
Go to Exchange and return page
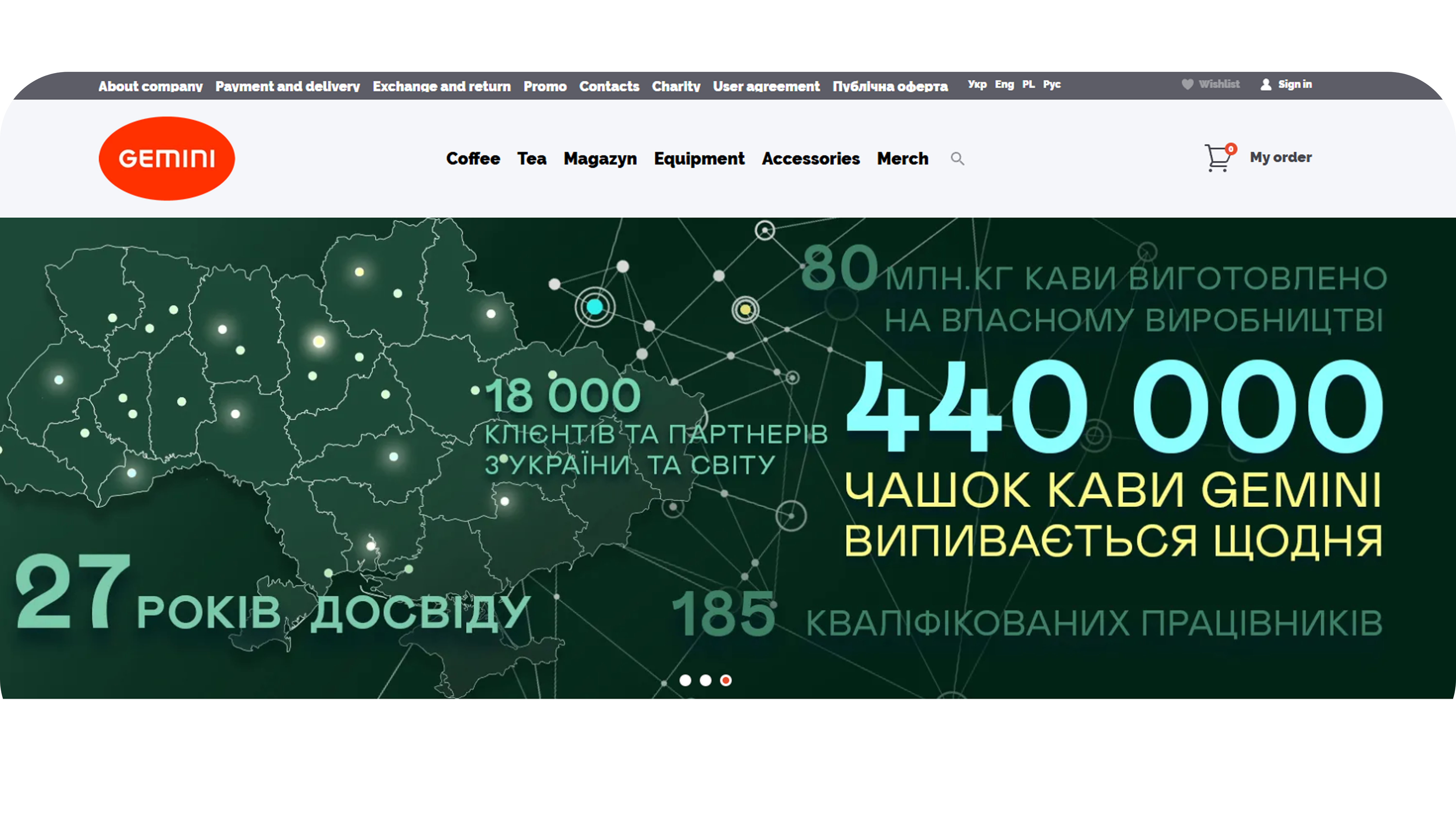pos(441,86)
